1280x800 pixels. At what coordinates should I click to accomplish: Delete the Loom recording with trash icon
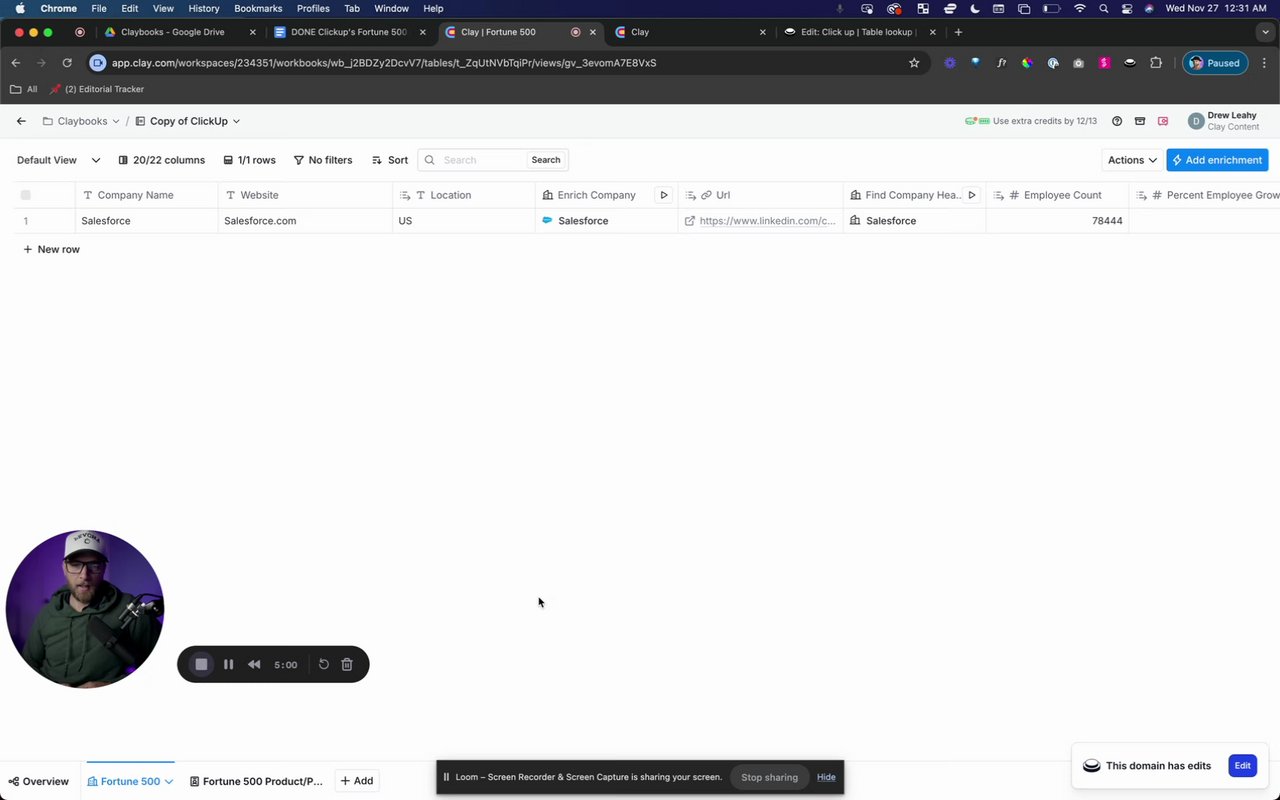point(347,664)
